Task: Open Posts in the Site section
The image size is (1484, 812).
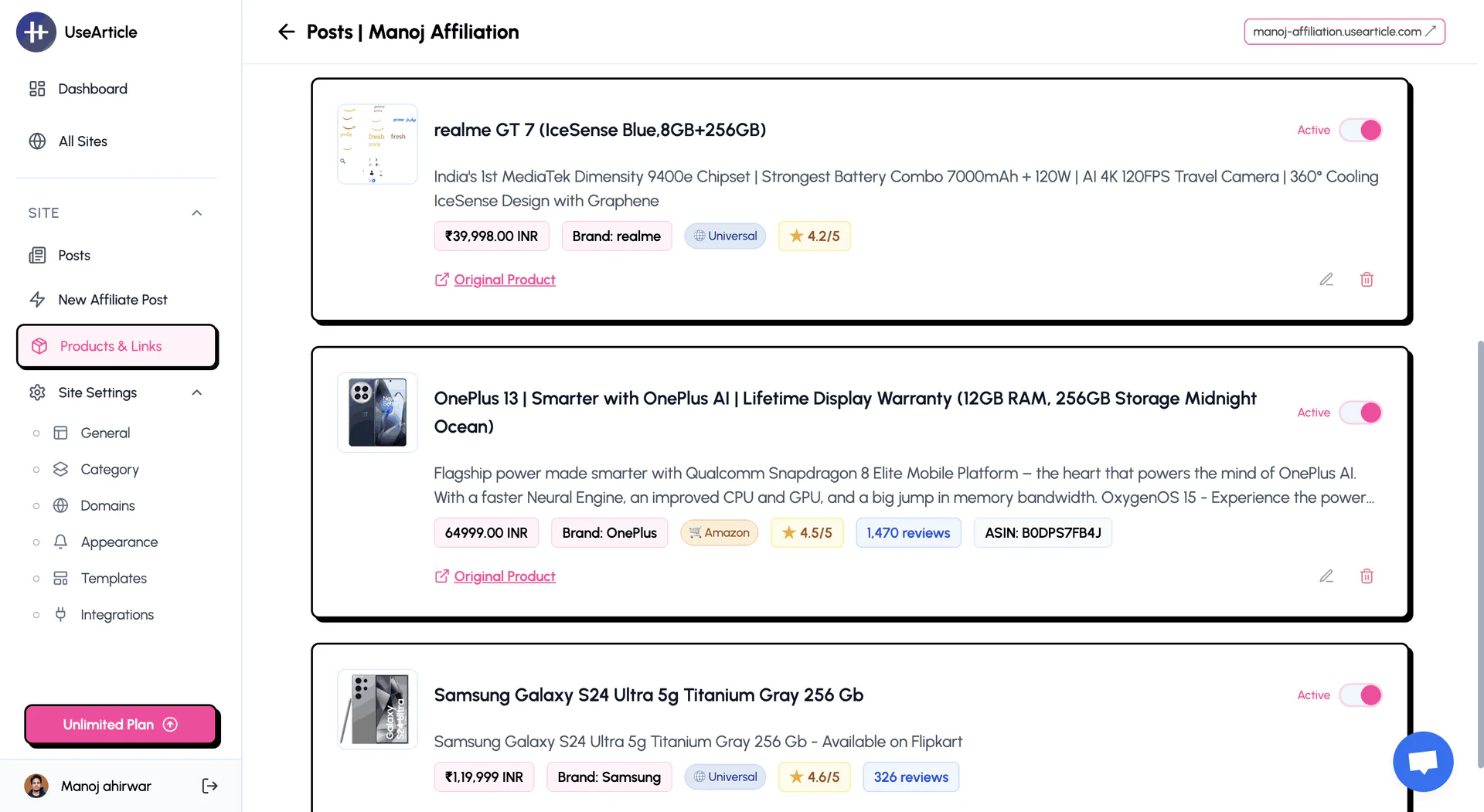Action: tap(73, 255)
